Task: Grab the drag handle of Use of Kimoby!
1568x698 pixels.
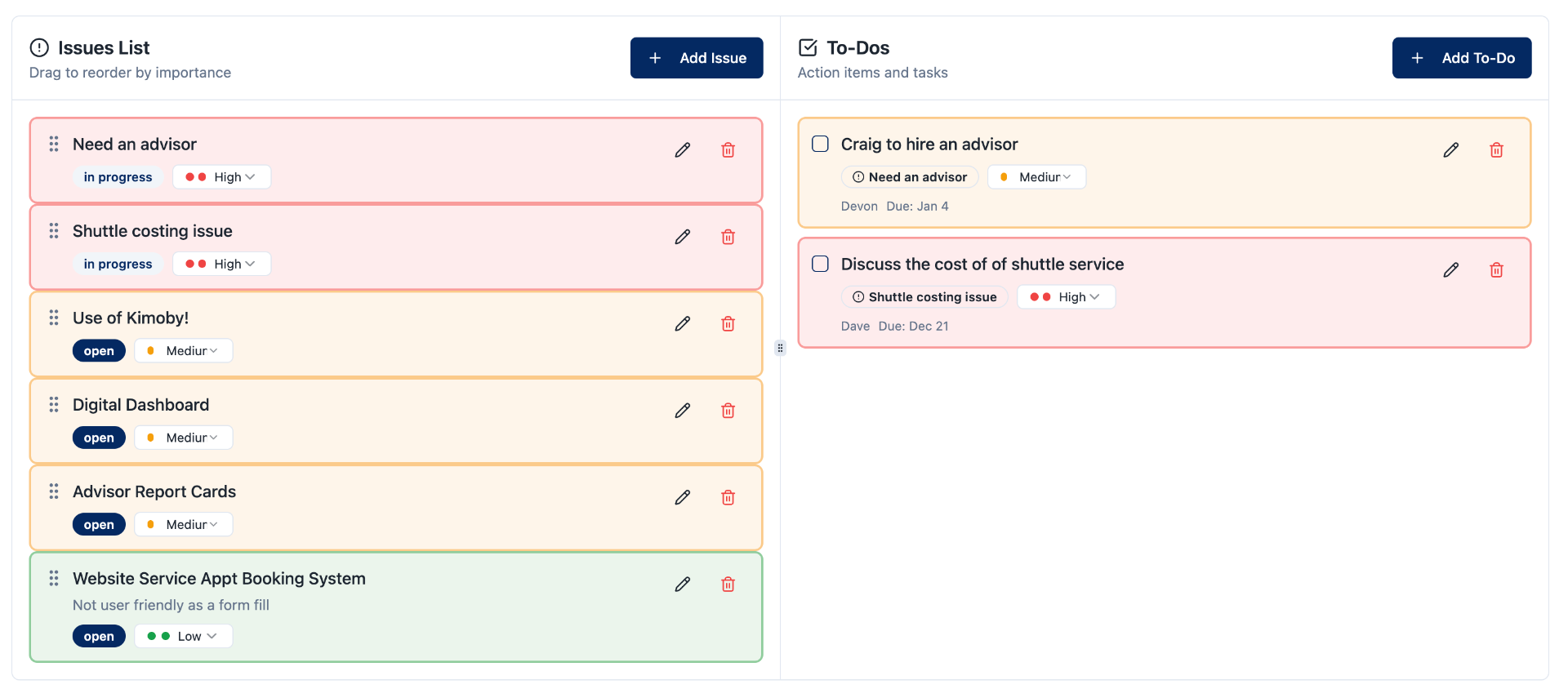Action: coord(54,318)
